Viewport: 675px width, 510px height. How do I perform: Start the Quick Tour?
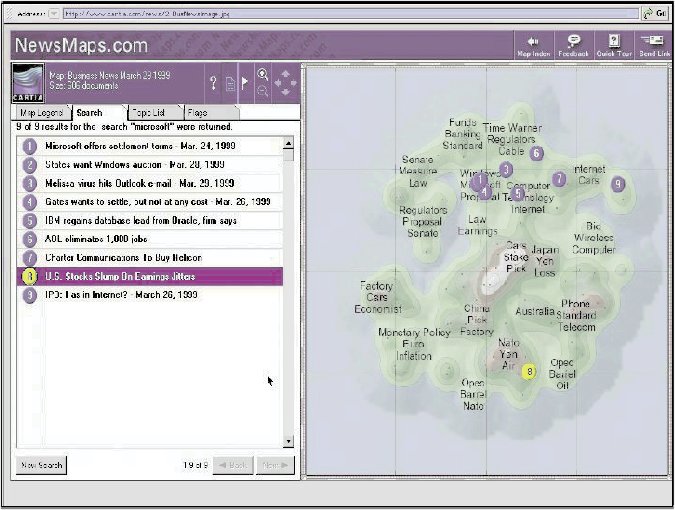[x=614, y=46]
